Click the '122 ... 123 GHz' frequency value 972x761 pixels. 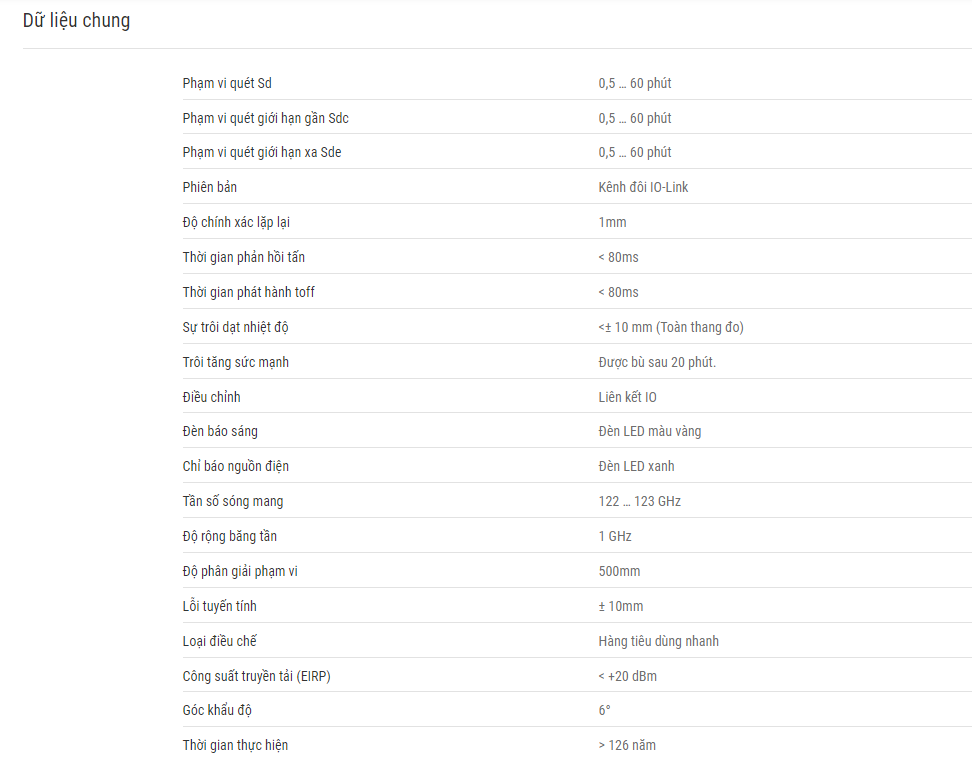[640, 501]
